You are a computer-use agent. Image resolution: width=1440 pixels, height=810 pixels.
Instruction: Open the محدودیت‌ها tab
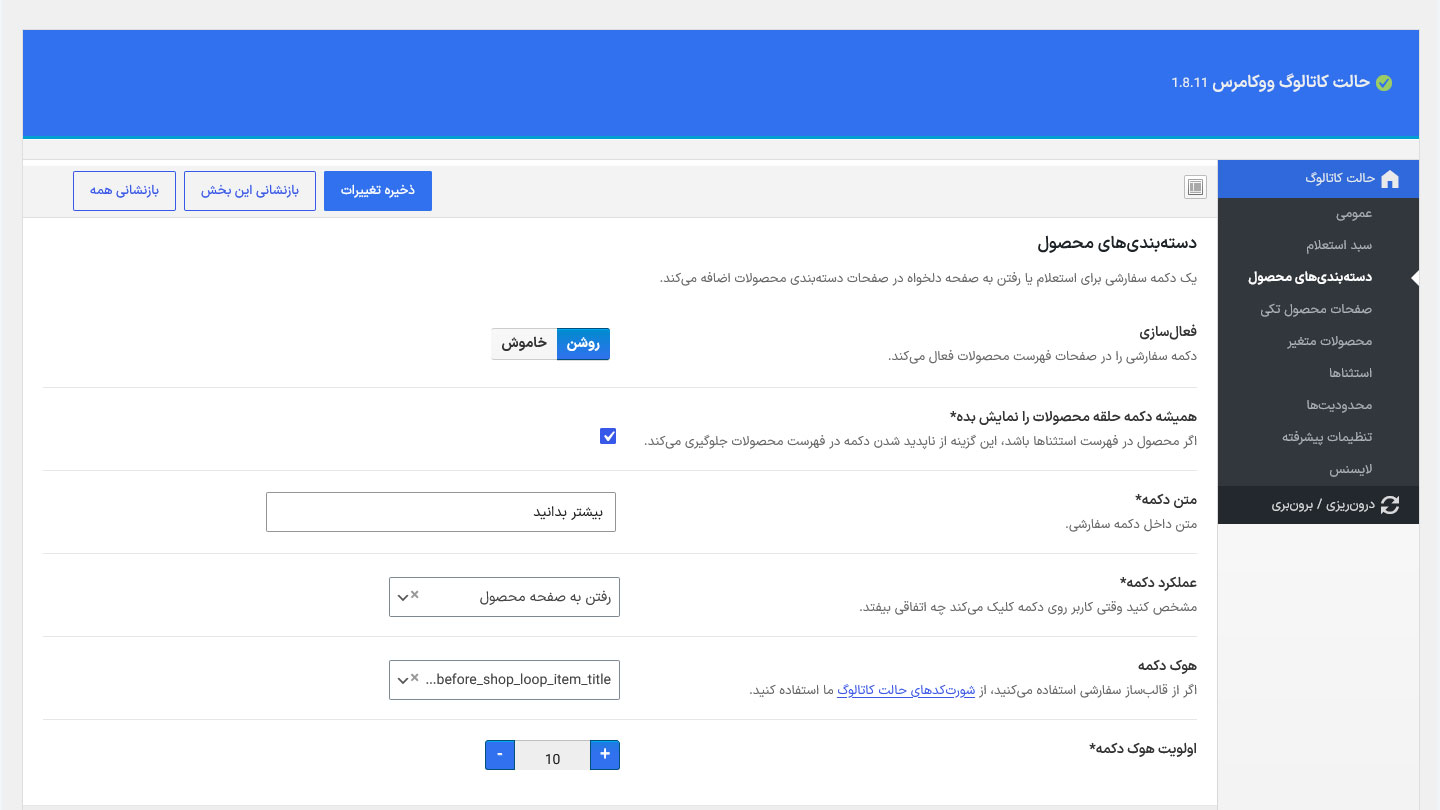point(1339,405)
